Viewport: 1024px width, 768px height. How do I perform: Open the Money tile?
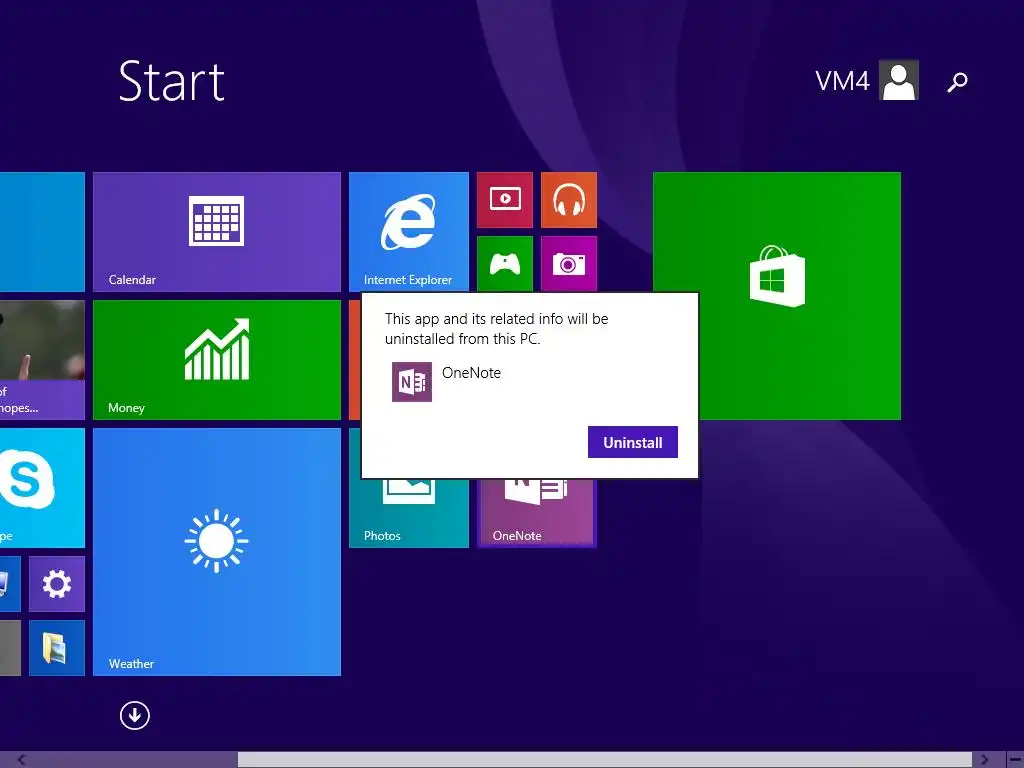(217, 360)
